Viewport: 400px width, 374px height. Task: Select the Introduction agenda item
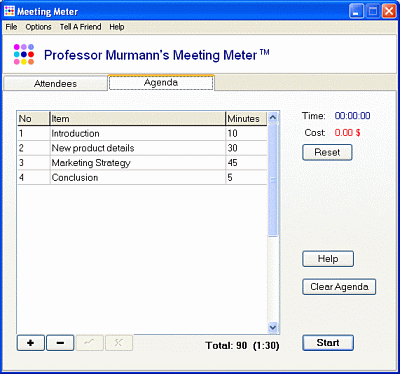coord(137,133)
